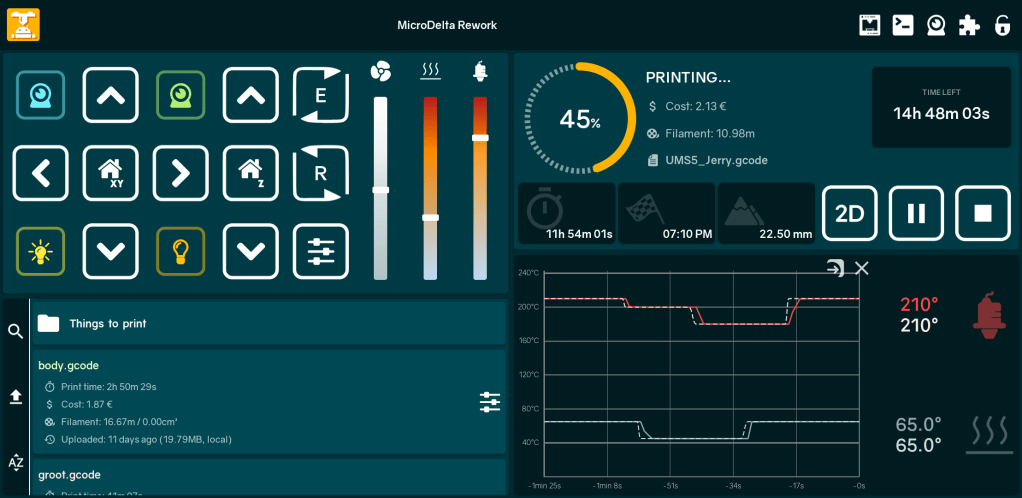Click the extrude filament E button

click(x=320, y=96)
